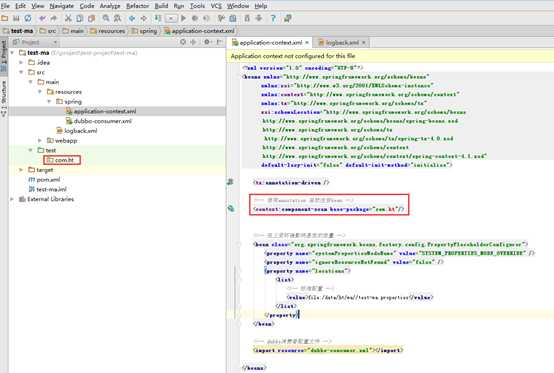The height and width of the screenshot is (373, 554).
Task: Click the Forward navigation arrow icon
Action: tap(143, 18)
